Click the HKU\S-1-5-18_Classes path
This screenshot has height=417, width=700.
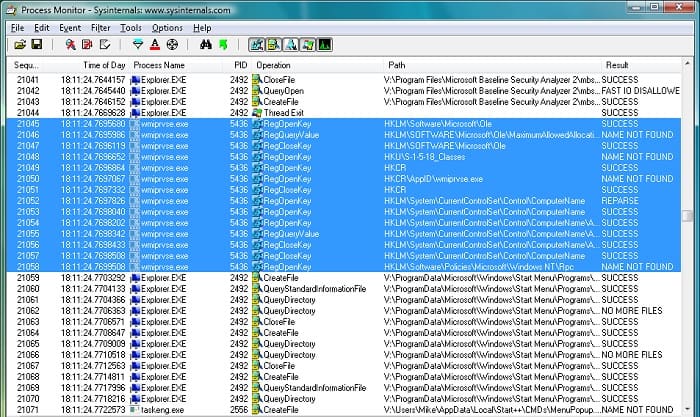coord(425,157)
